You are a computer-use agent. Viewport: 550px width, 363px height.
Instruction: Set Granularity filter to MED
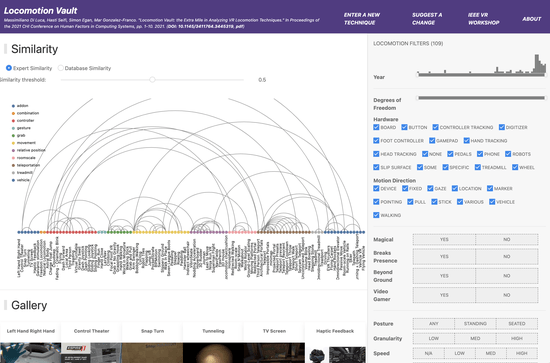(x=475, y=338)
